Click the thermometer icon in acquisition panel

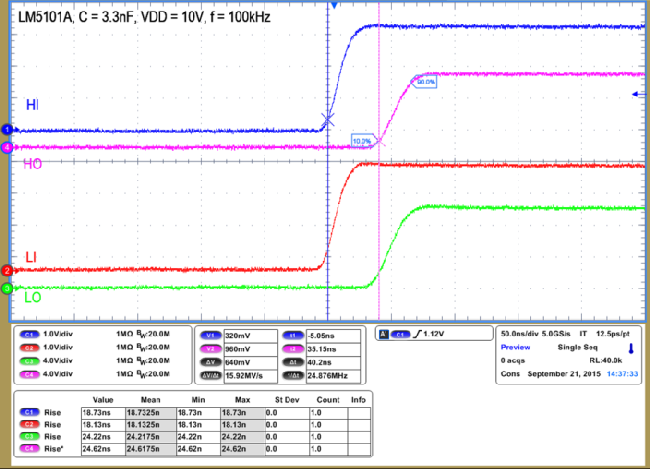pos(631,348)
